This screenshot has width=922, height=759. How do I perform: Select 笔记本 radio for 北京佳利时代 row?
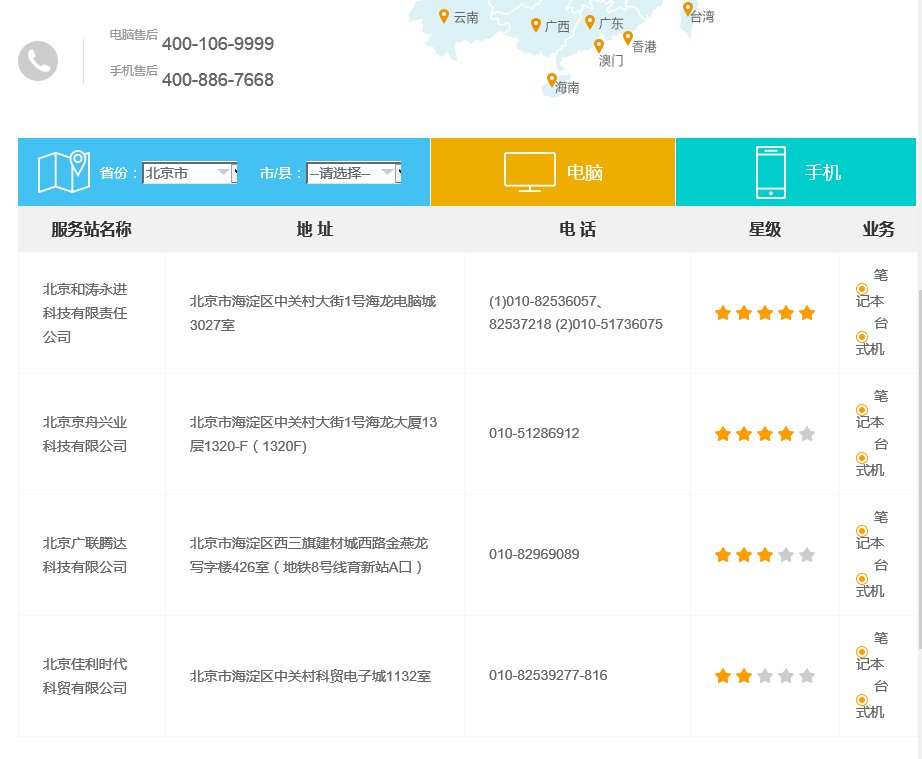tap(862, 652)
